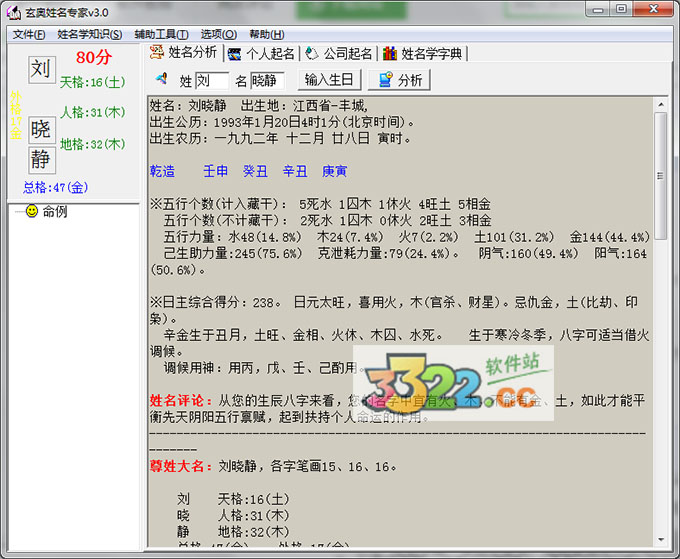Click the 壬申 pillar text
Image resolution: width=680 pixels, height=559 pixels.
pyautogui.click(x=216, y=171)
